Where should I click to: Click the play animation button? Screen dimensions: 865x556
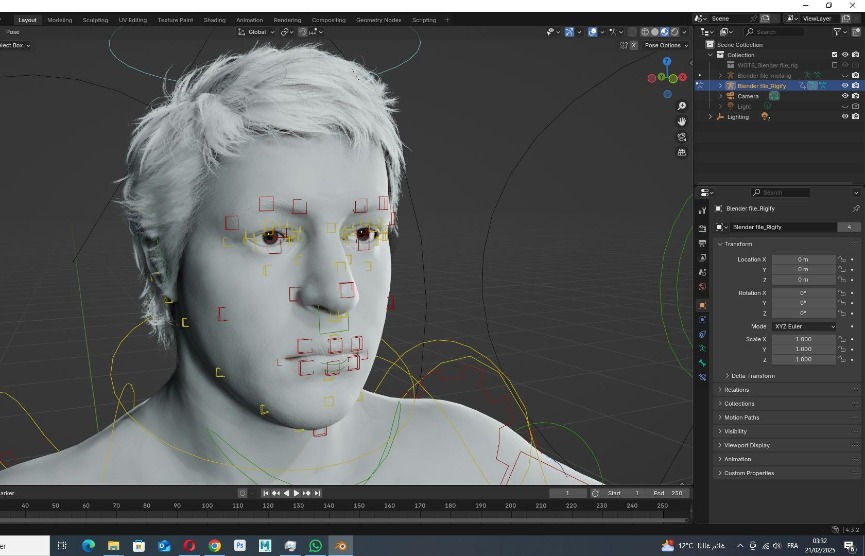296,493
